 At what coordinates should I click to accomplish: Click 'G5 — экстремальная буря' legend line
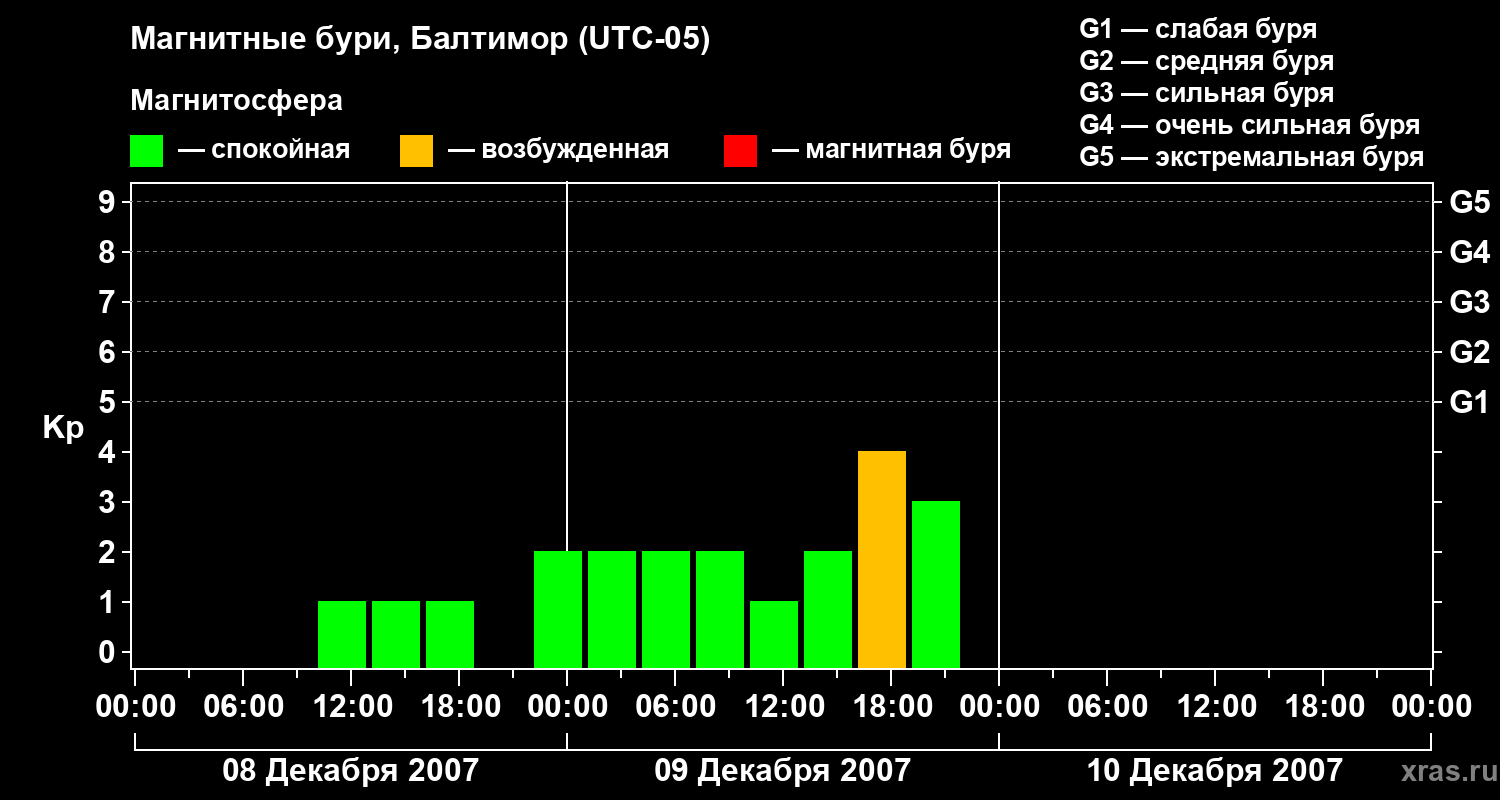tap(1252, 158)
